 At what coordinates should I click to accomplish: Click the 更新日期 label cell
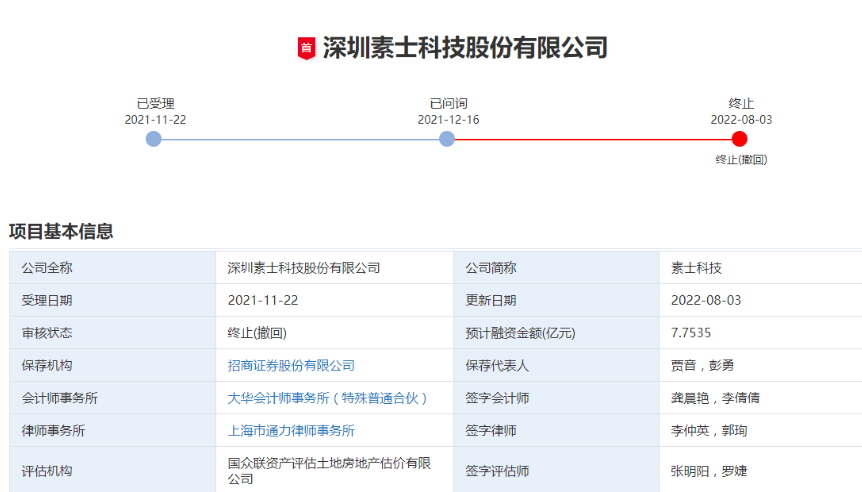pyautogui.click(x=556, y=300)
